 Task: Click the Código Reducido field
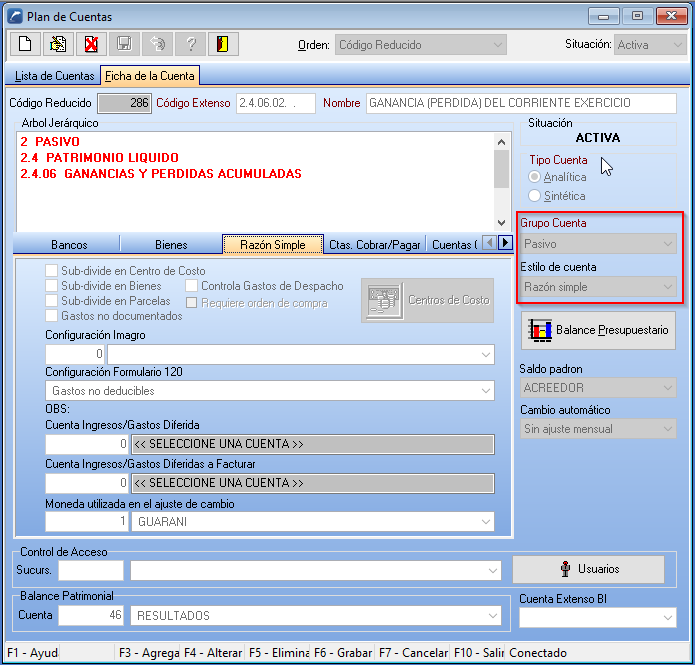(x=125, y=103)
